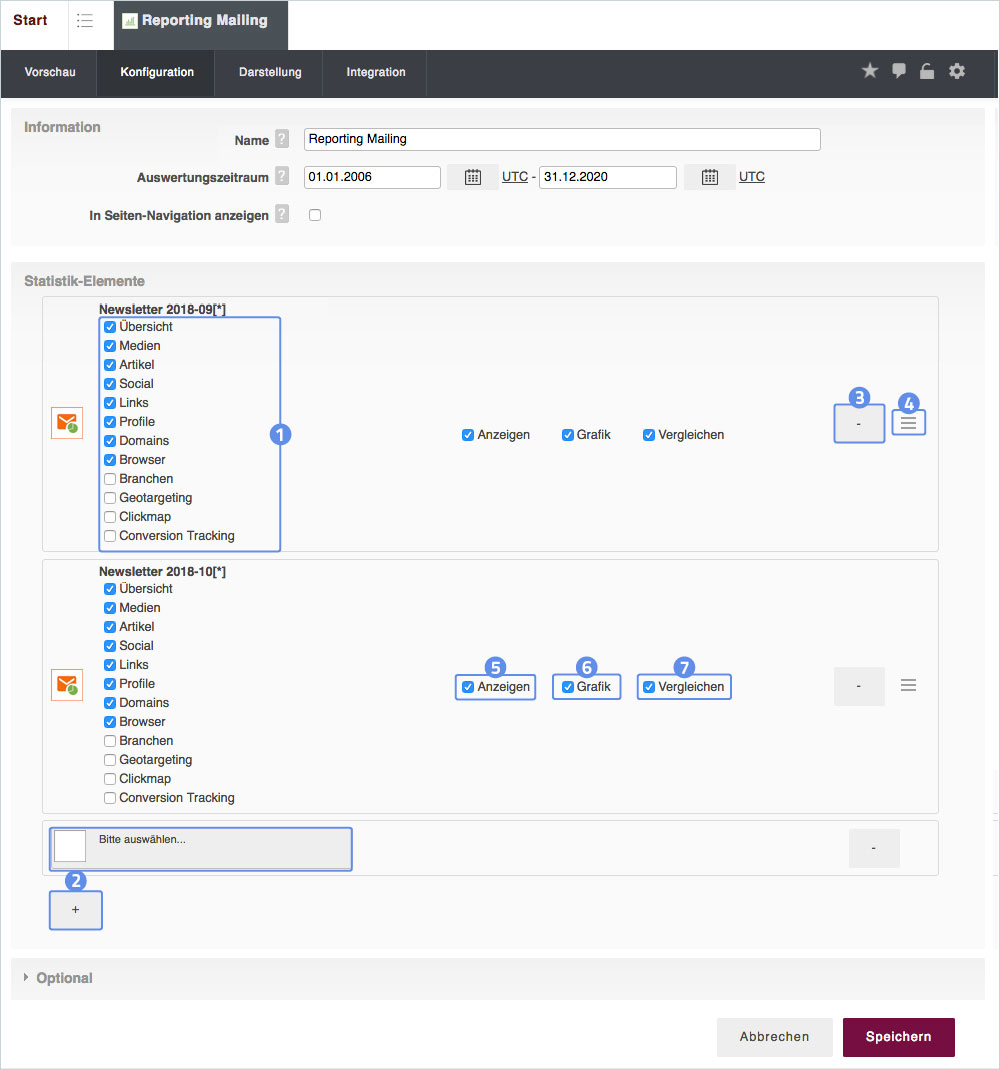The height and width of the screenshot is (1069, 1000).
Task: Toggle In Seiten-Navigation anzeigen checkbox
Action: (315, 215)
